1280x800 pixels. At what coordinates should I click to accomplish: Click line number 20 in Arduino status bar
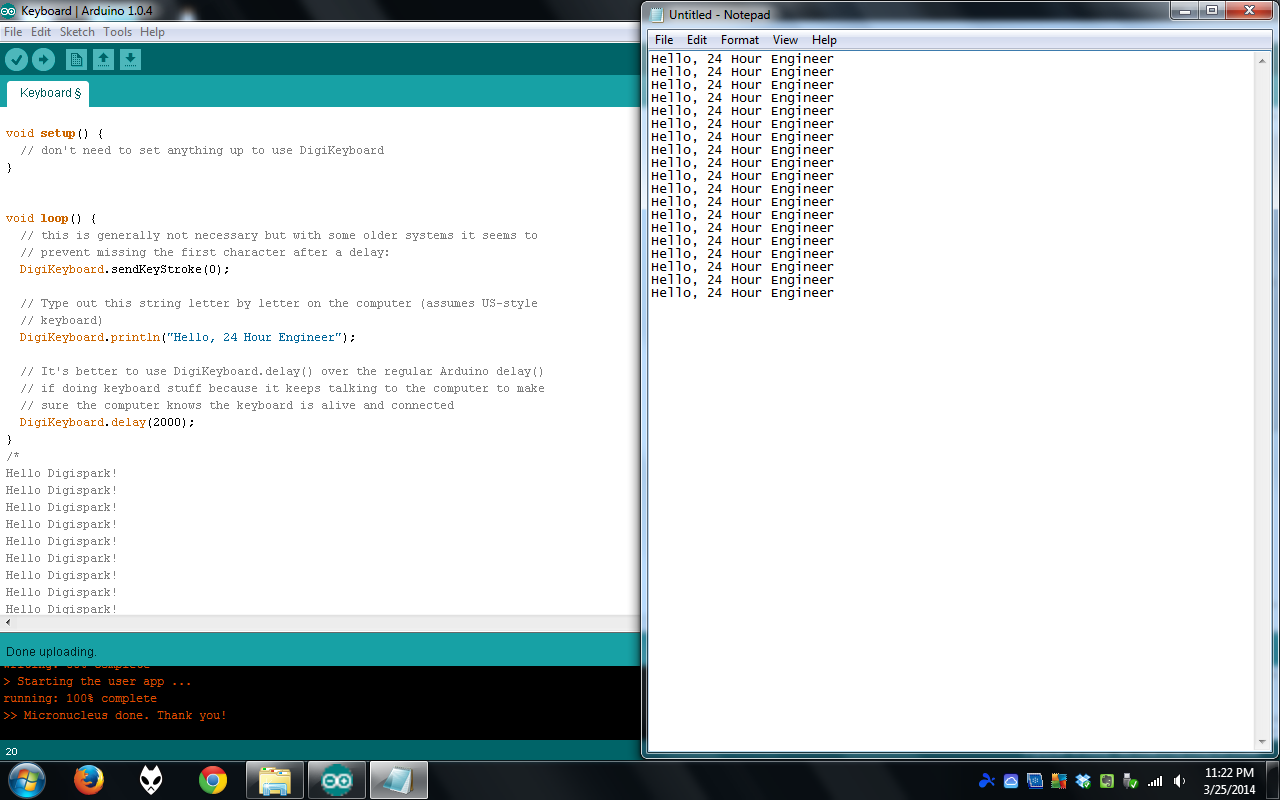[11, 751]
